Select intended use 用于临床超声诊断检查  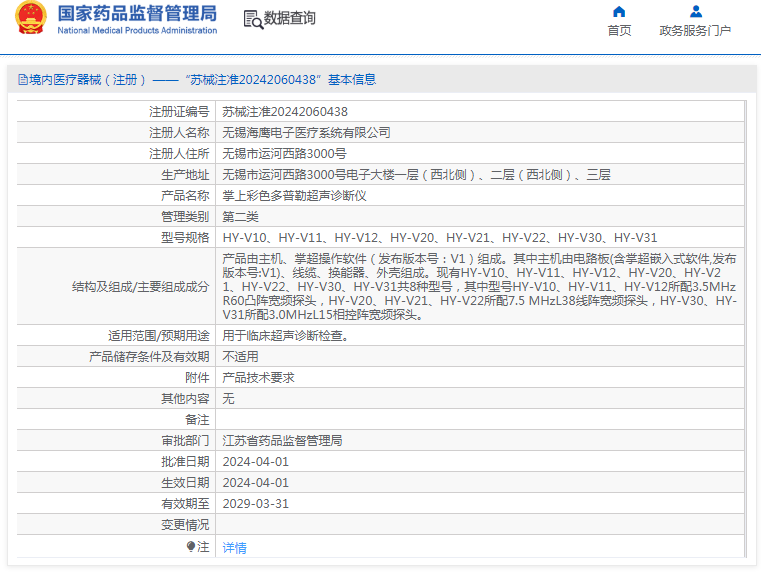(x=286, y=336)
